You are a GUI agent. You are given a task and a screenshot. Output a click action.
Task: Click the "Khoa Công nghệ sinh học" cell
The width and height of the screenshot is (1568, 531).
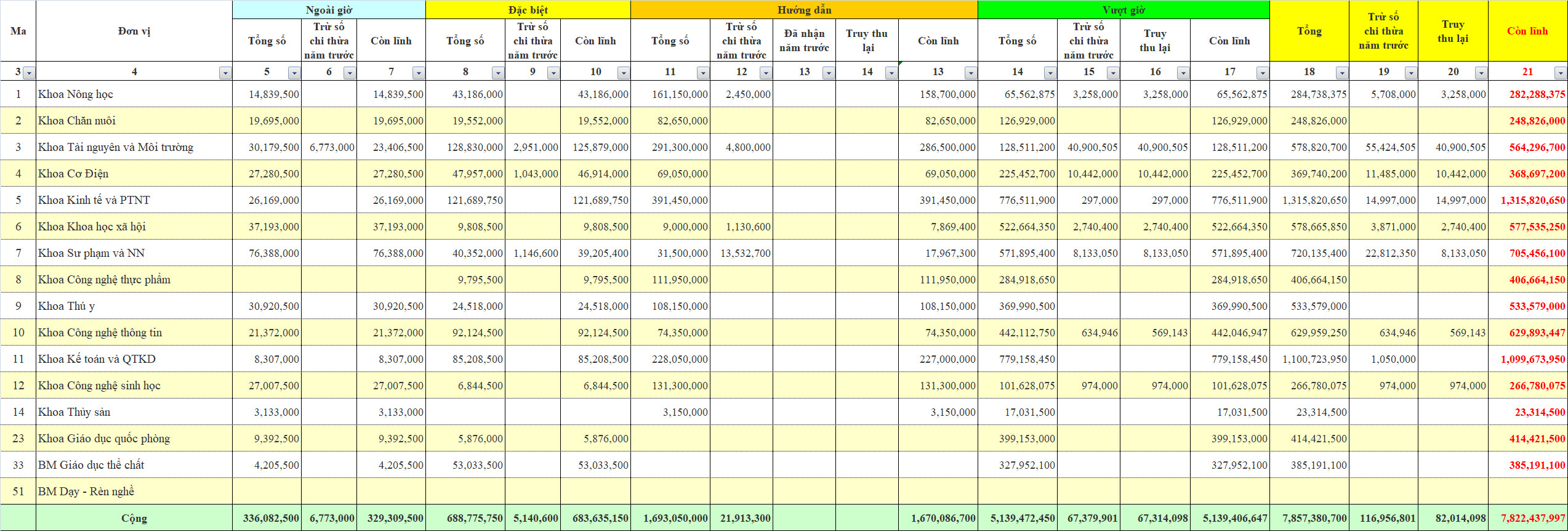pos(134,386)
